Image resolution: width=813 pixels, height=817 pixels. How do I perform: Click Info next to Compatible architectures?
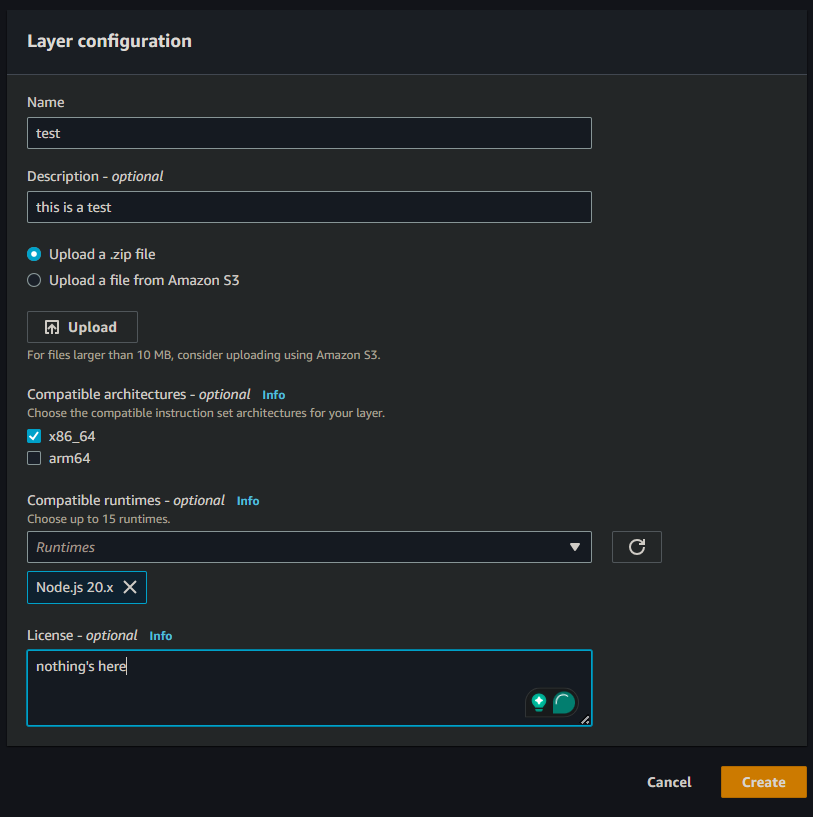pos(273,394)
